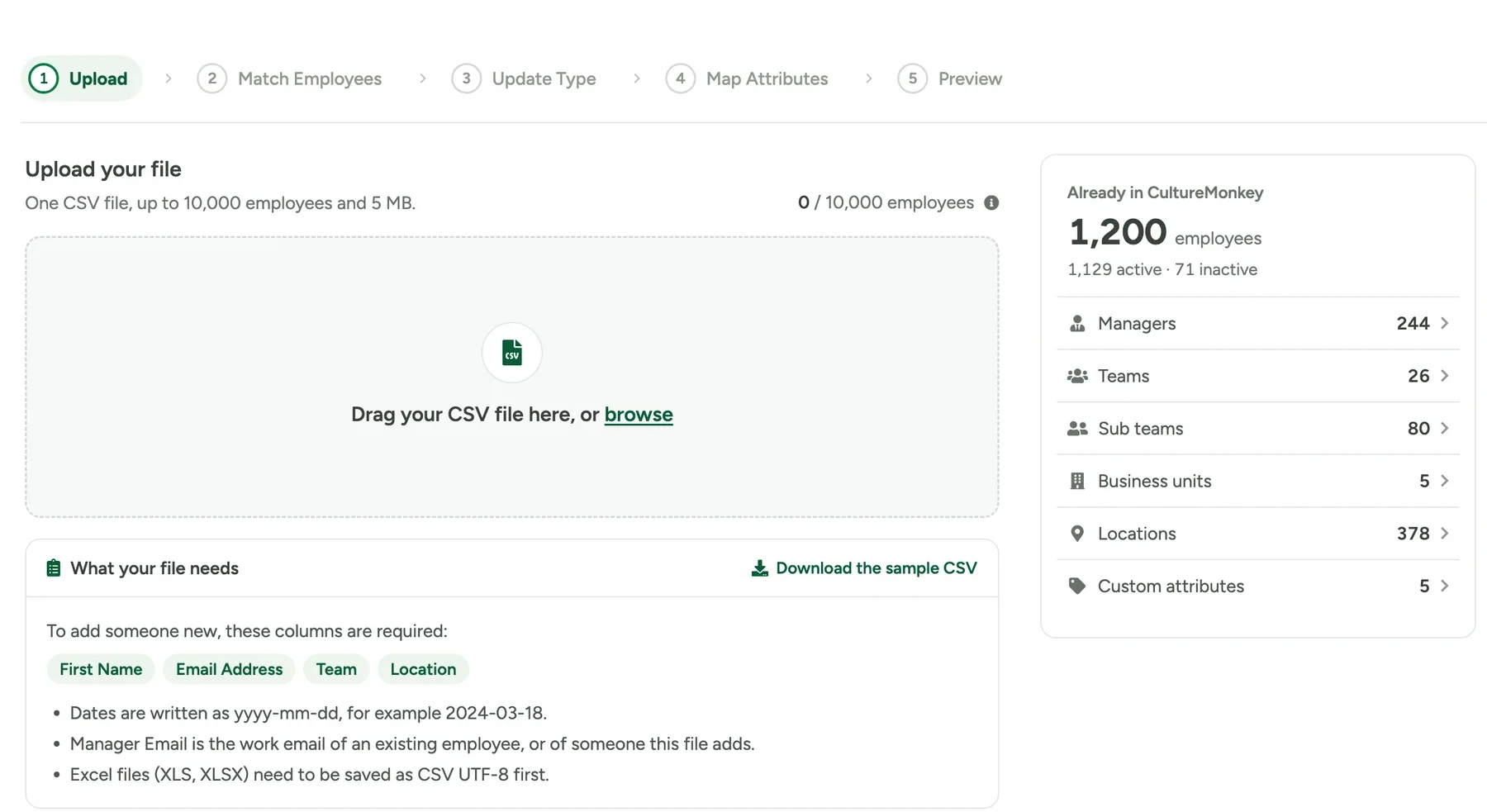Screen dimensions: 1487x812
Task: Click the Sub teams count 80
Action: pyautogui.click(x=1418, y=429)
